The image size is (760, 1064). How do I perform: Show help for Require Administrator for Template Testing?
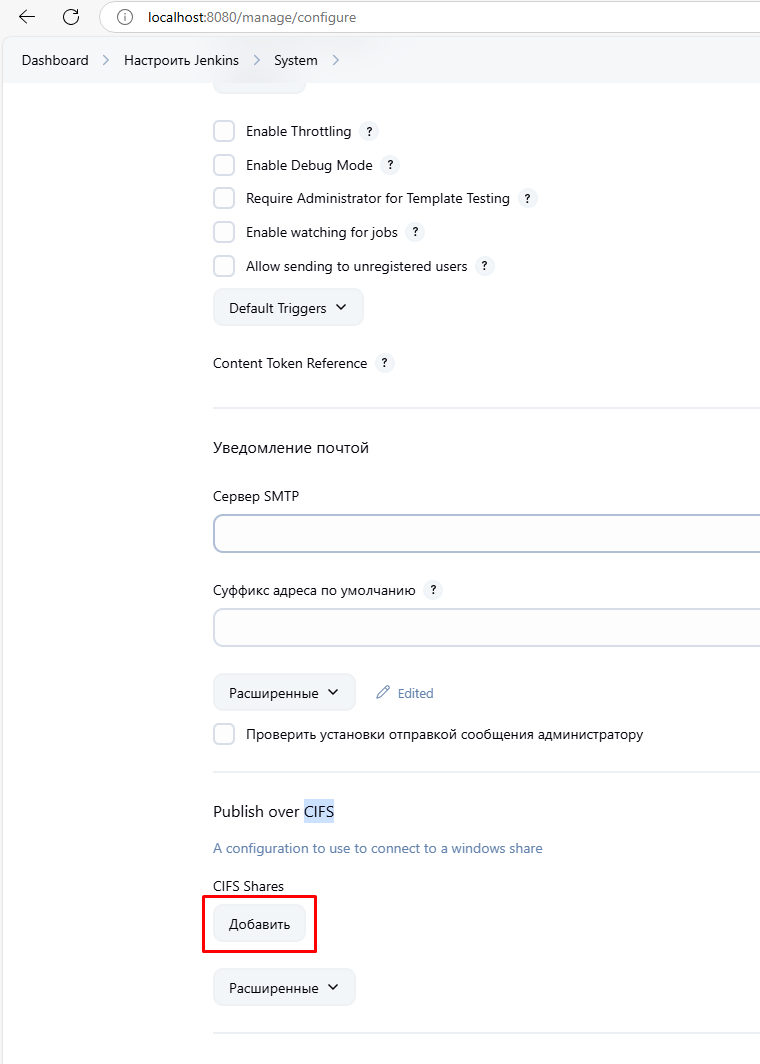coord(528,198)
